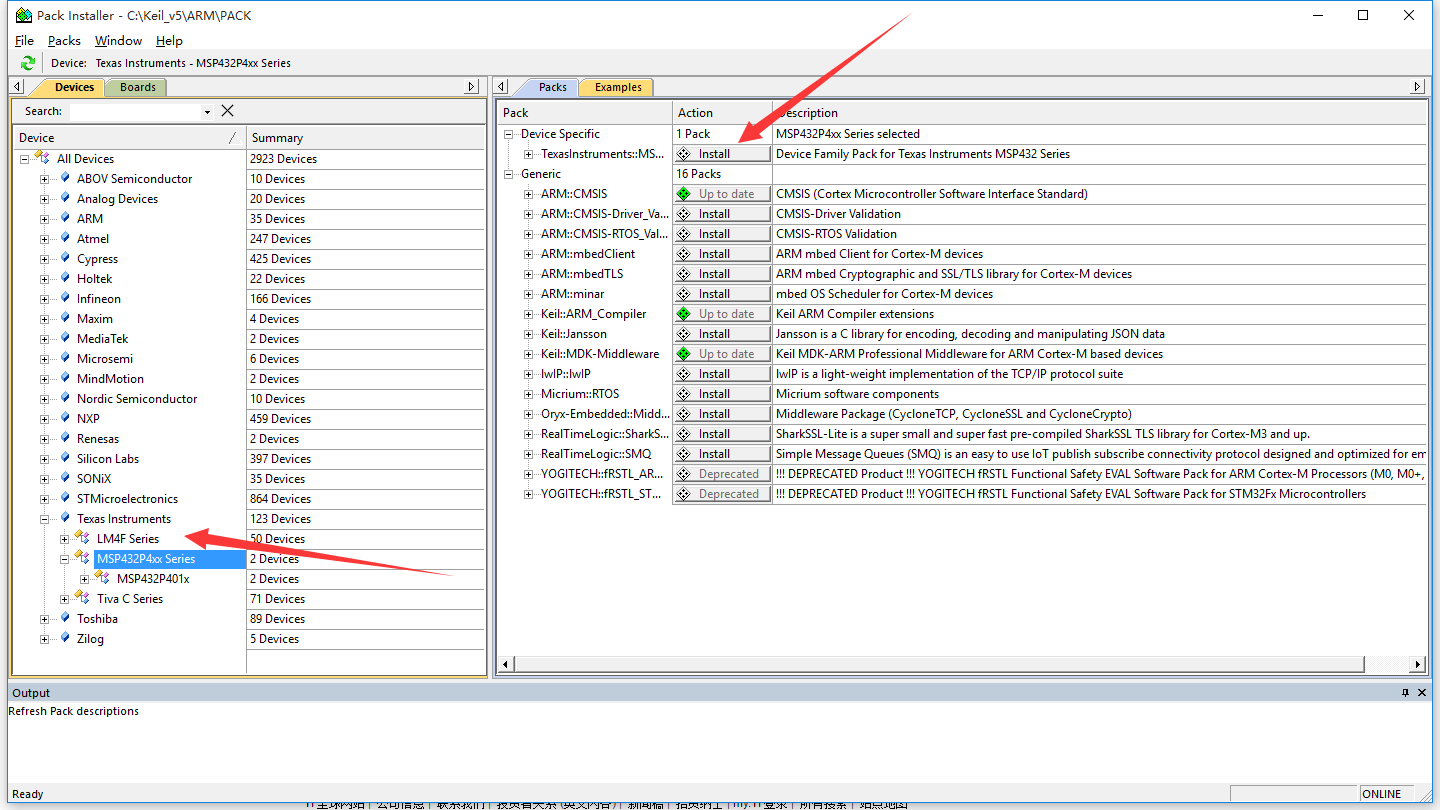This screenshot has width=1440, height=810.
Task: Open the Packs menu
Action: (64, 41)
